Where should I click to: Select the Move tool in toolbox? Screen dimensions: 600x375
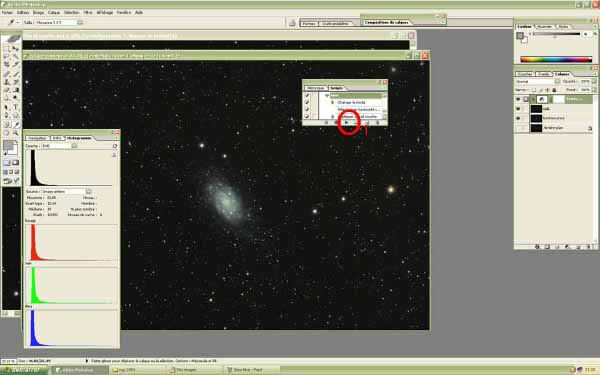[16, 48]
